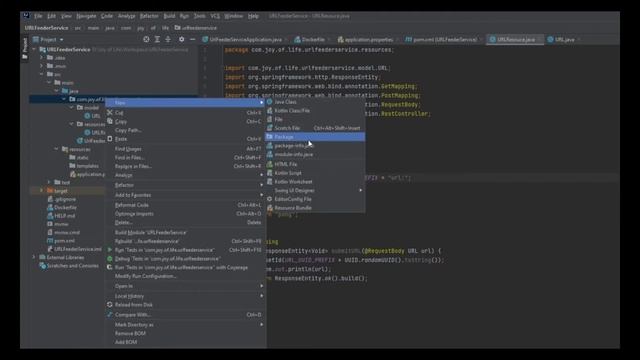Click the HTML File icon in the submenu
This screenshot has width=640, height=360.
click(x=269, y=164)
